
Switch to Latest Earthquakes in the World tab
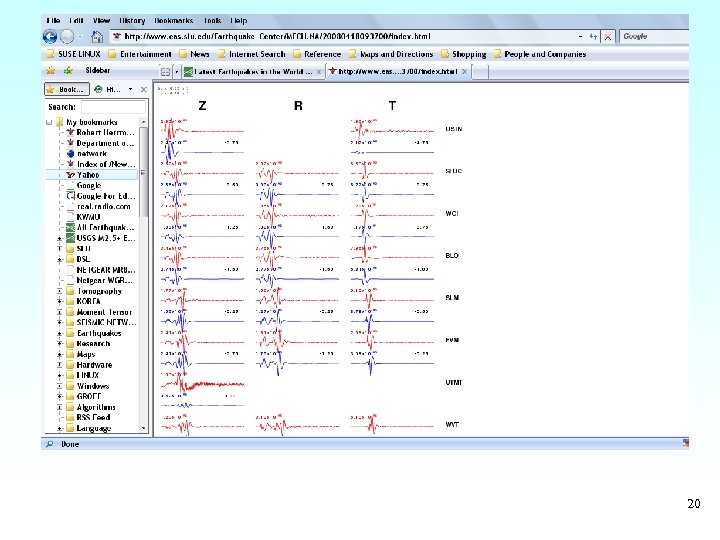[250, 71]
